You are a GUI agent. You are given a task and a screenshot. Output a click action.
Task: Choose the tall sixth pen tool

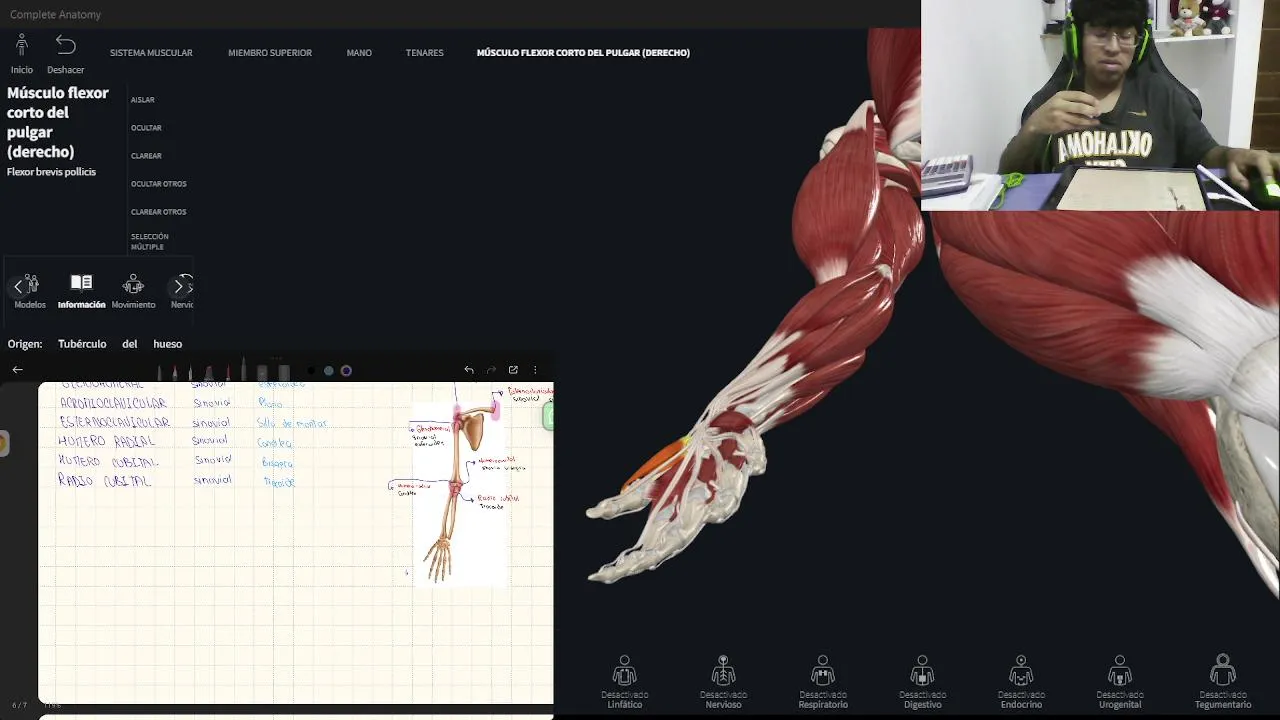click(243, 370)
